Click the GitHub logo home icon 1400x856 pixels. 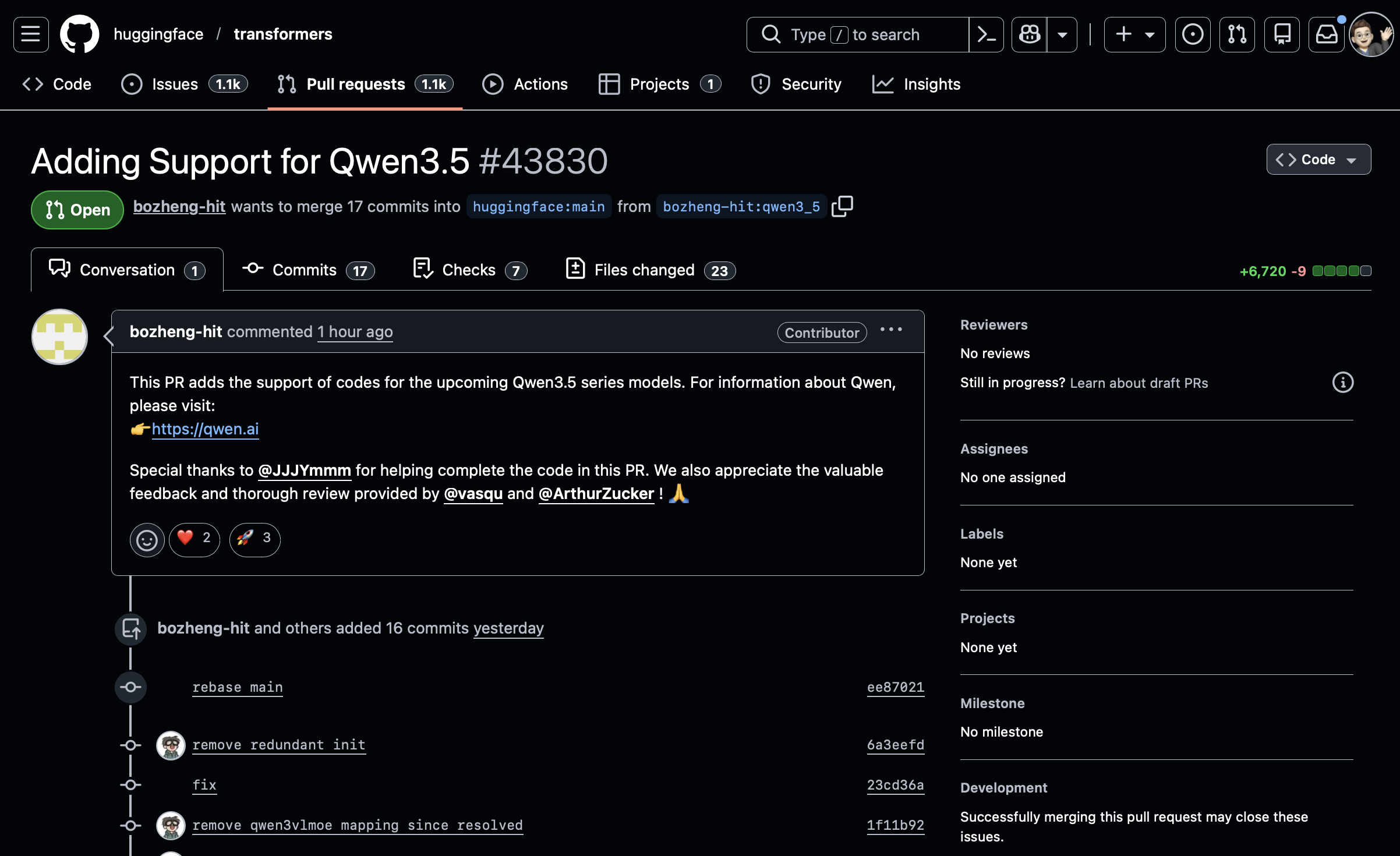(x=80, y=34)
